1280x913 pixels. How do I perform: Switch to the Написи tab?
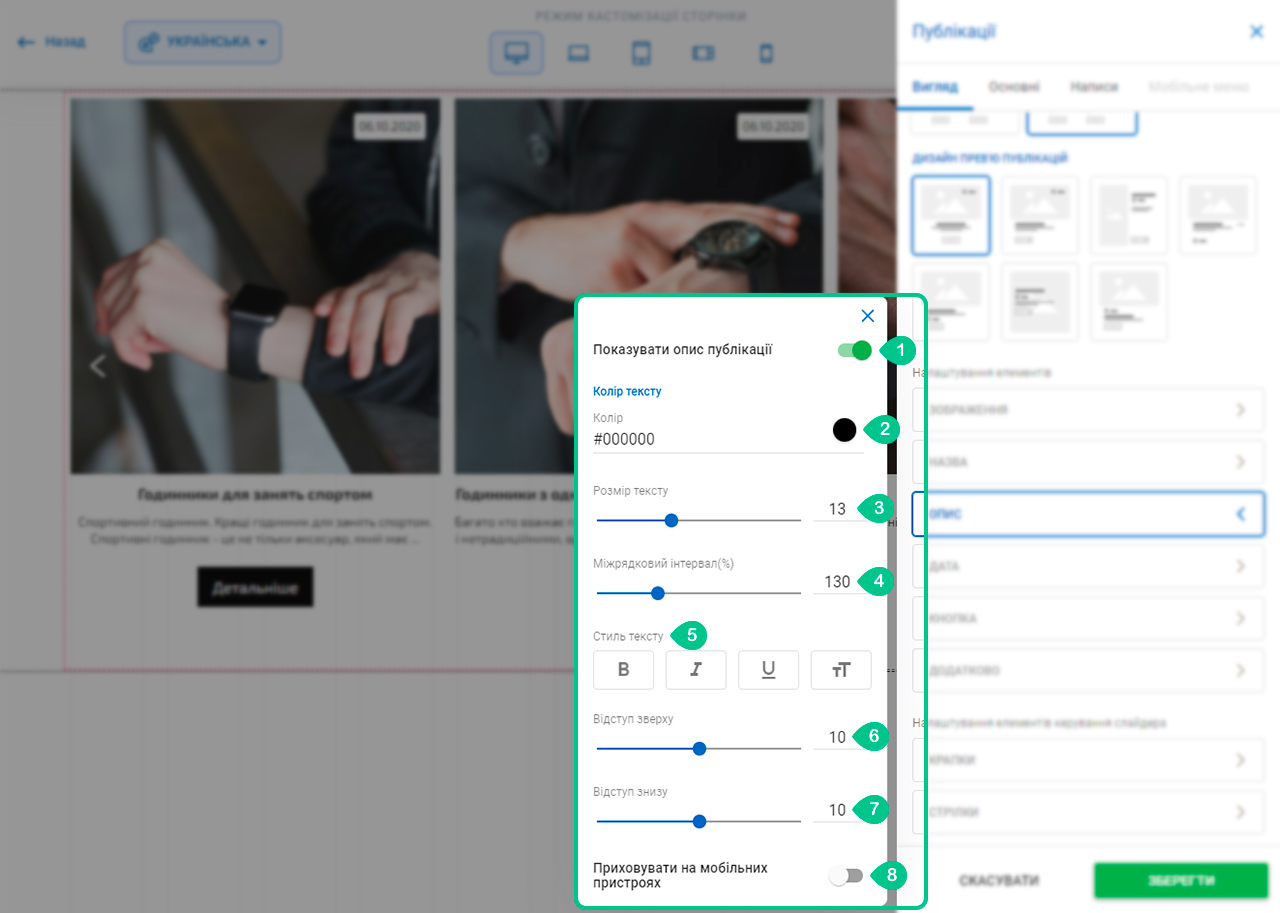[1094, 87]
